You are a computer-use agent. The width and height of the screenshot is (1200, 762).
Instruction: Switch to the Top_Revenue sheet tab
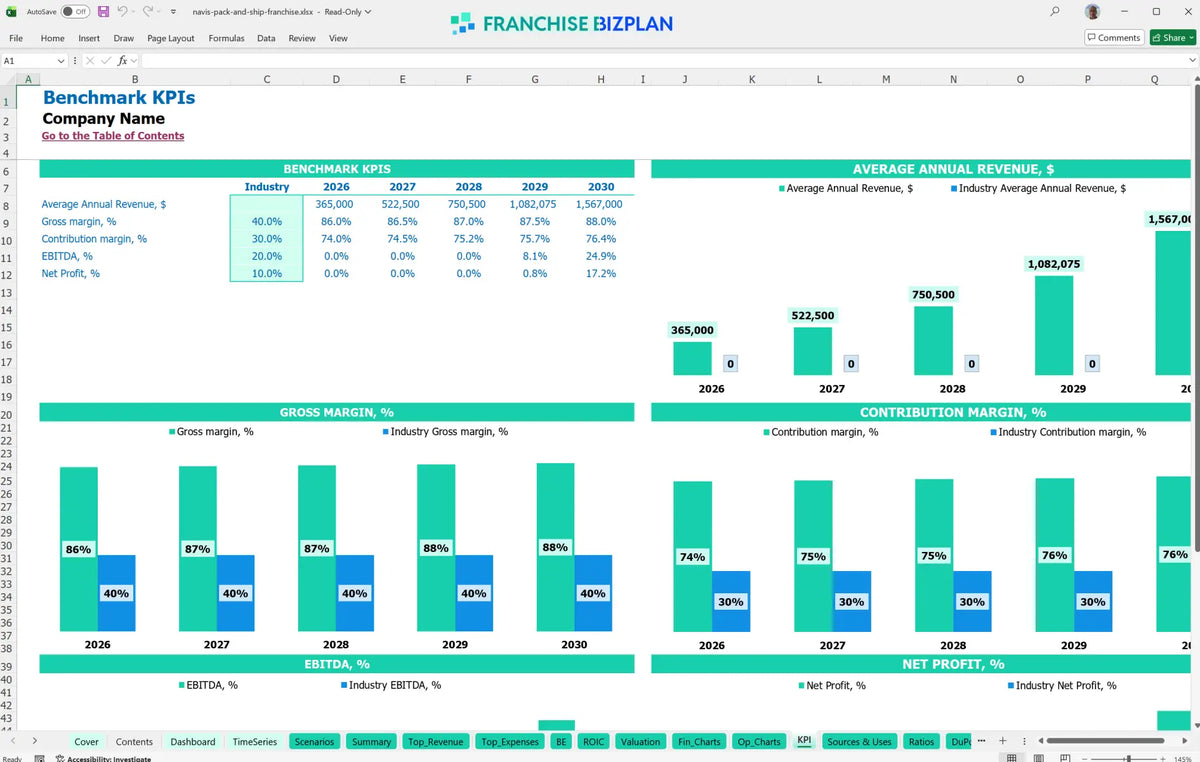(435, 742)
